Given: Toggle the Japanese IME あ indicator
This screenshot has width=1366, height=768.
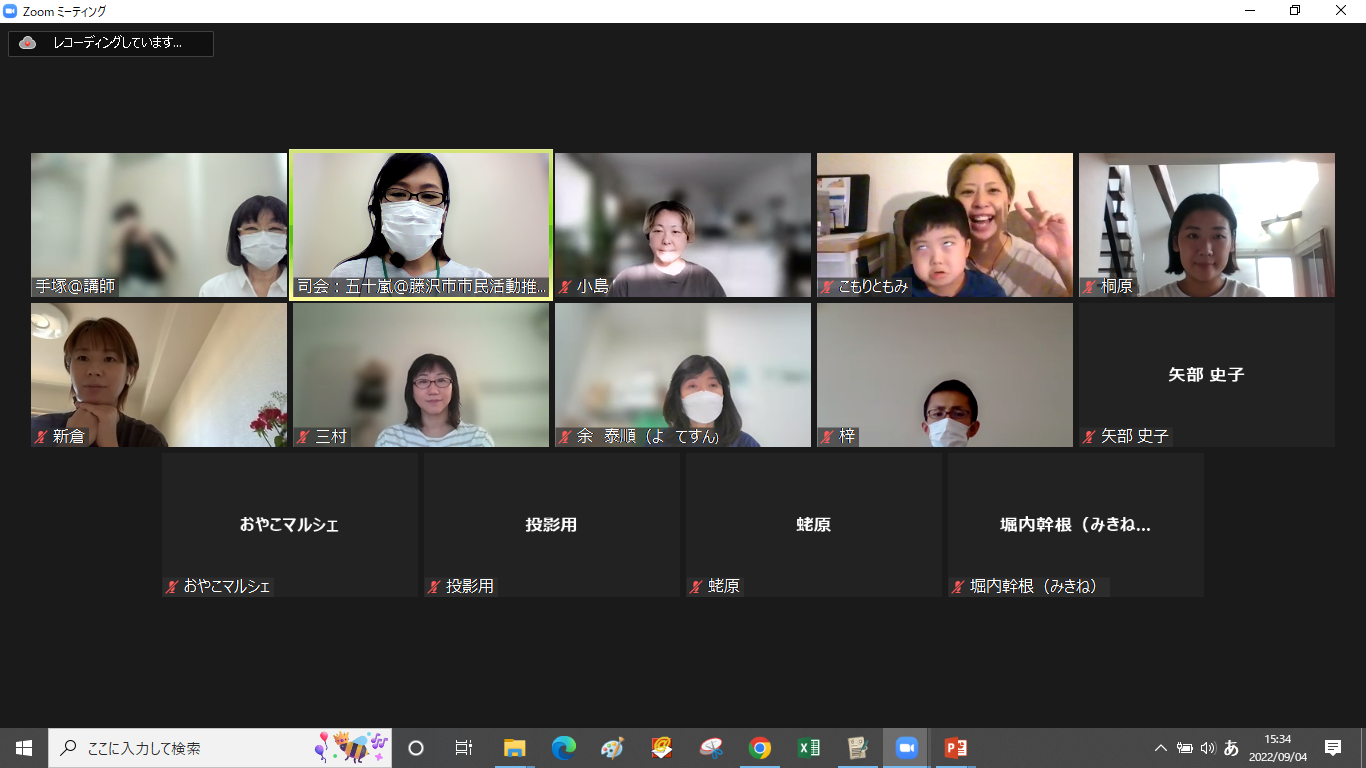Looking at the screenshot, I should (x=1231, y=748).
